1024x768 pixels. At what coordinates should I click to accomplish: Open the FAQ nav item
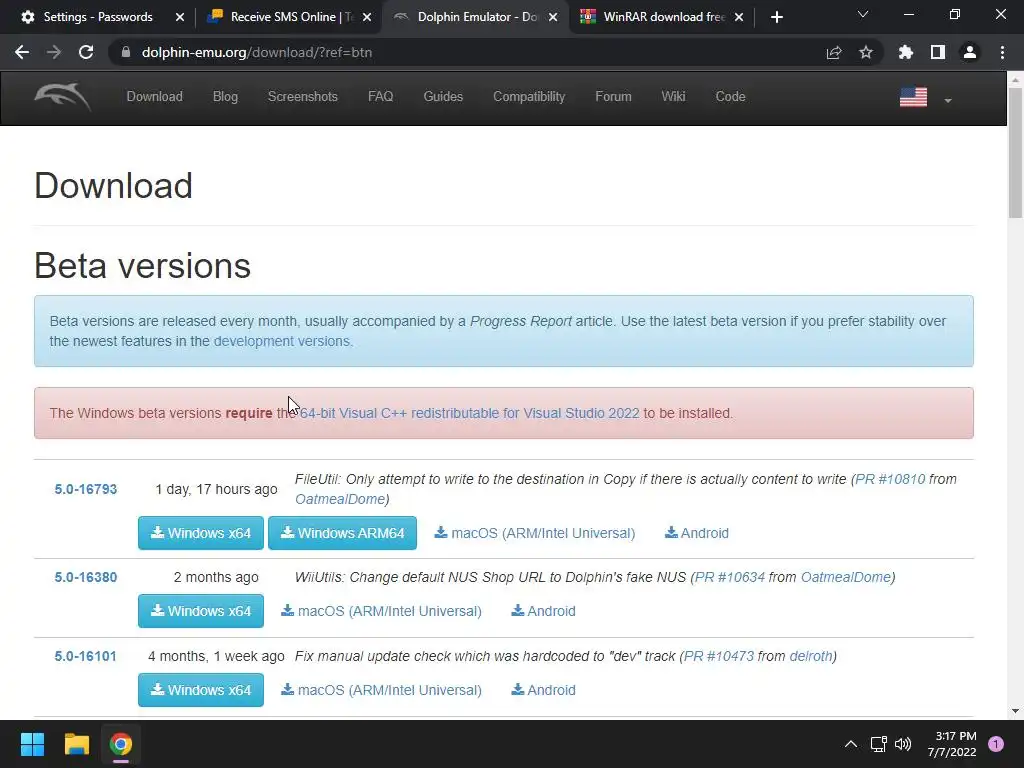[381, 97]
